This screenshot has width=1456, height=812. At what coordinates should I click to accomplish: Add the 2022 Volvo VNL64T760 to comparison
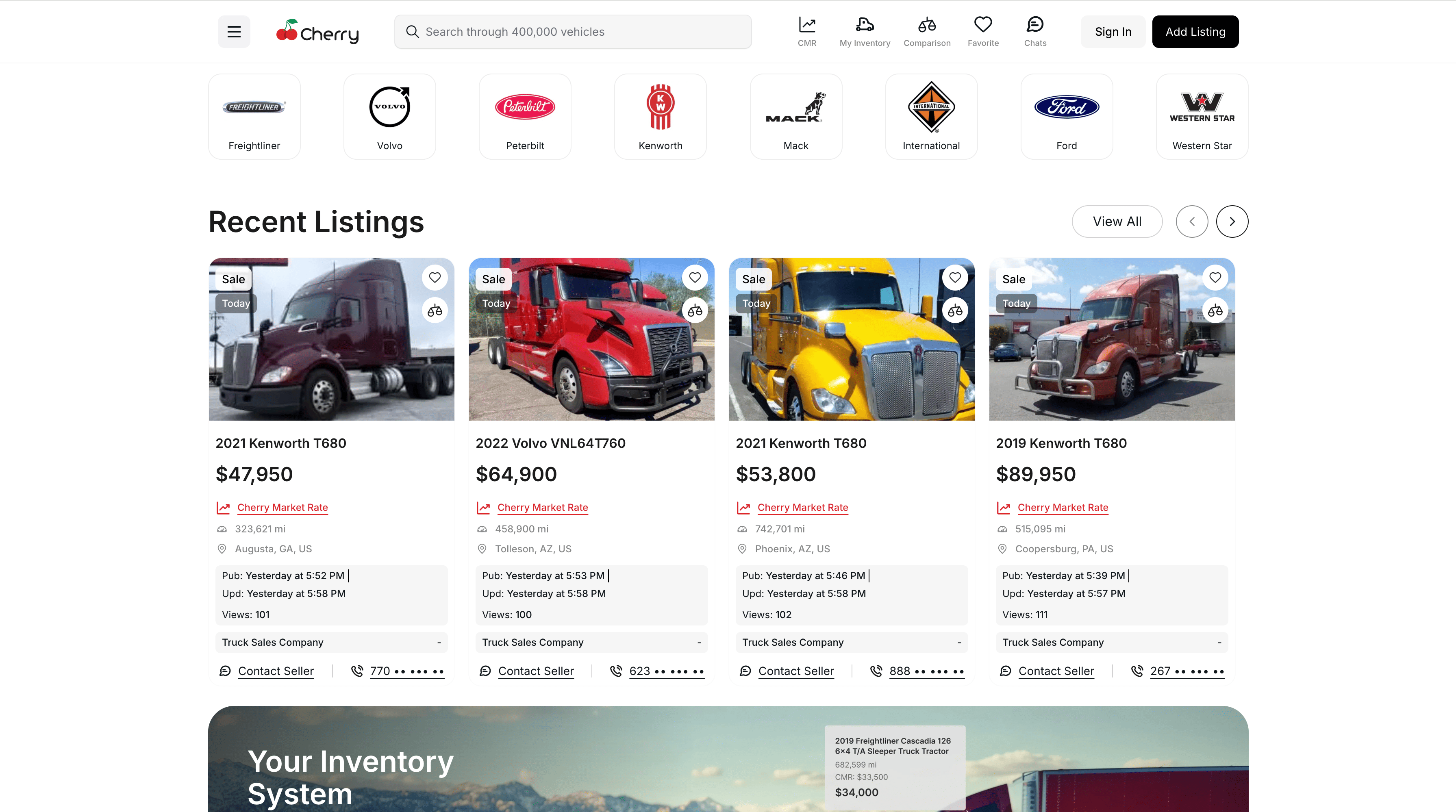point(695,310)
